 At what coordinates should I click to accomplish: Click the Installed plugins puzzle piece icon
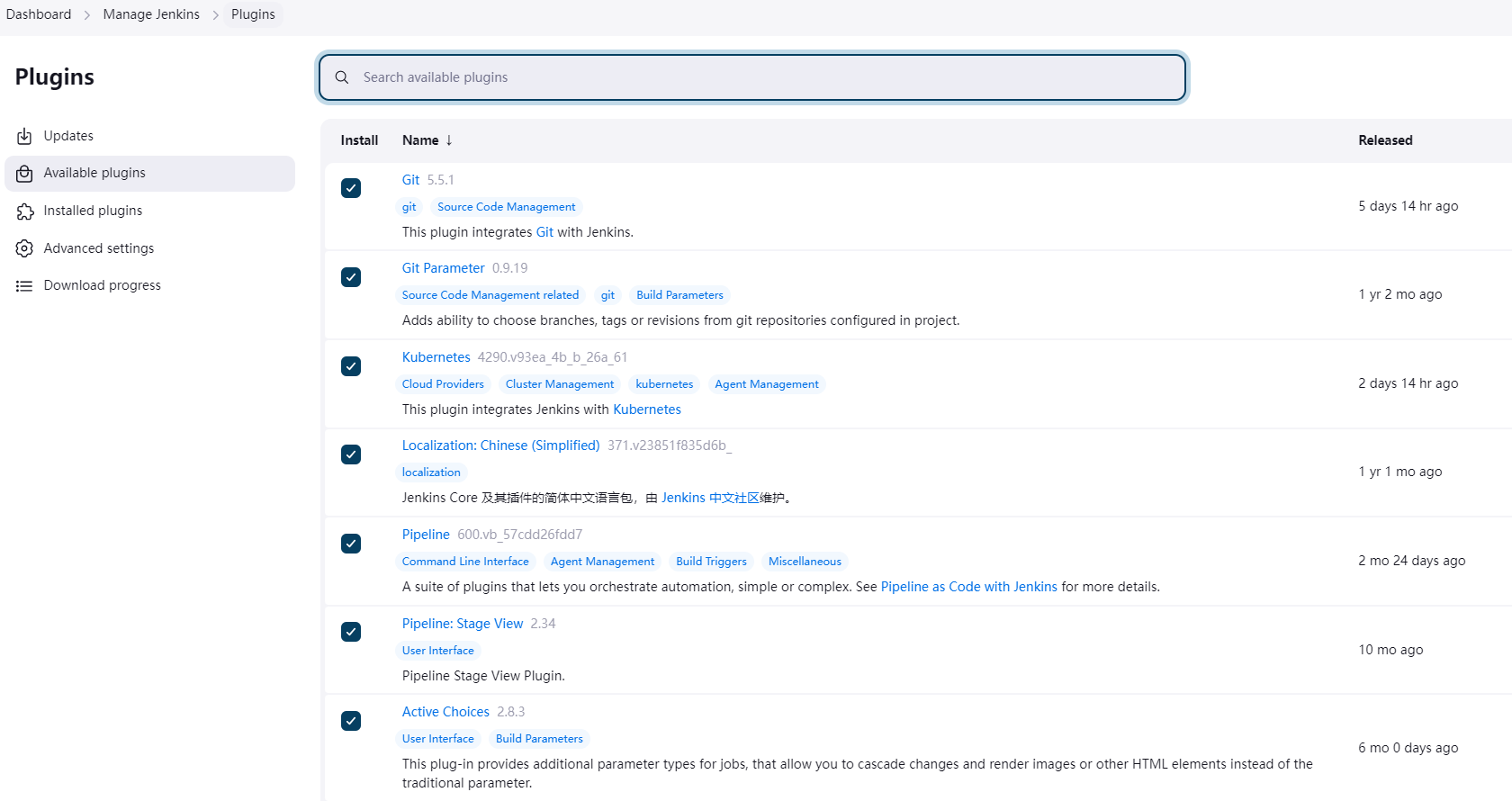(24, 211)
